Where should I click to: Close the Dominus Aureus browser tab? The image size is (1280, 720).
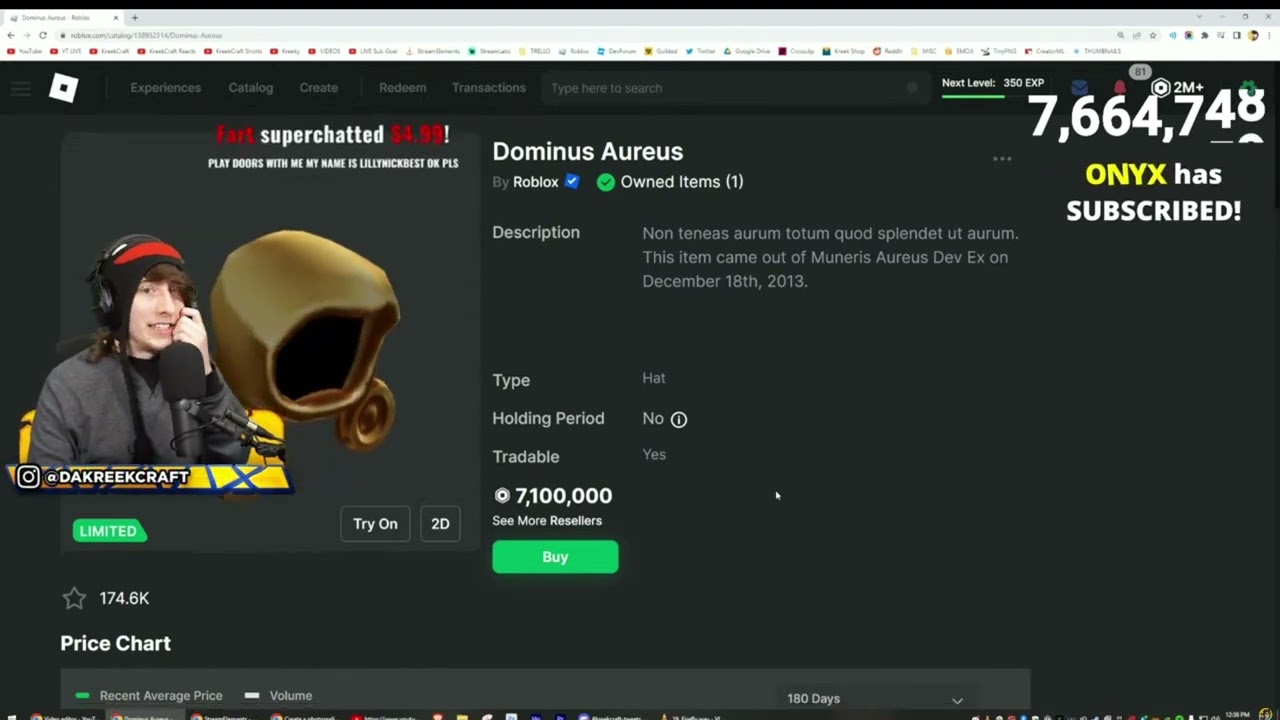pos(116,17)
